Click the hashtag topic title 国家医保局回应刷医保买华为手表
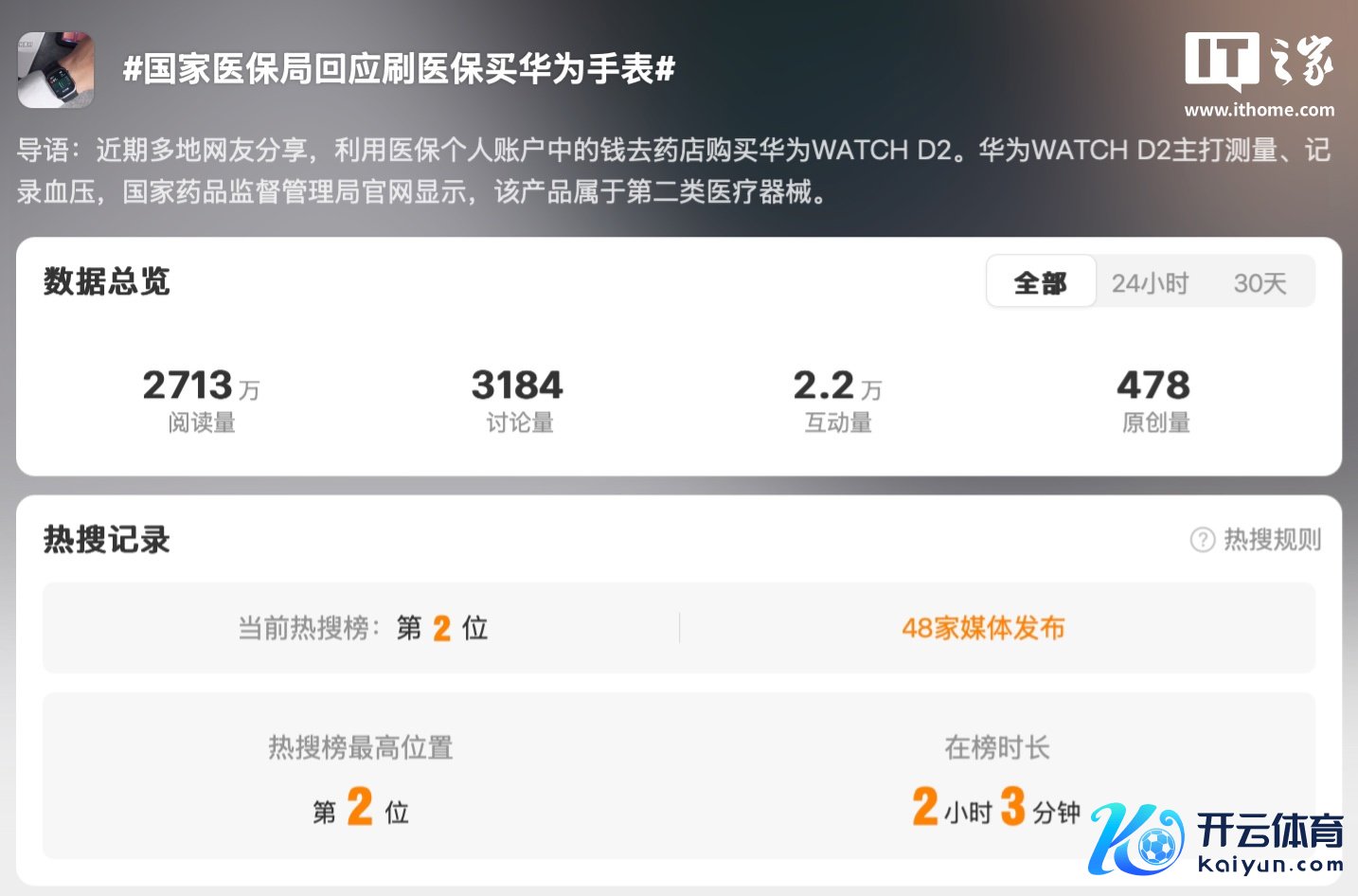 (399, 69)
